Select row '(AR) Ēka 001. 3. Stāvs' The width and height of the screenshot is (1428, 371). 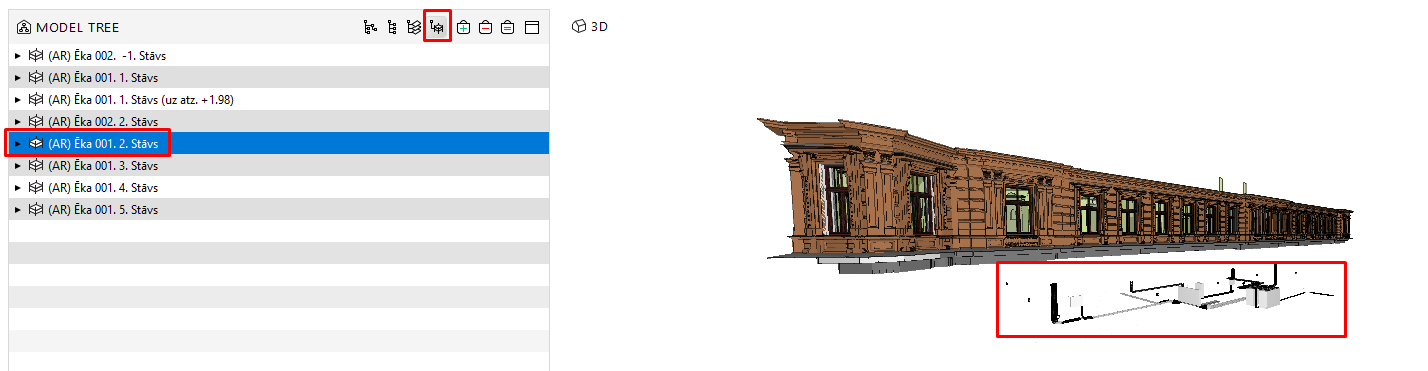pos(279,165)
